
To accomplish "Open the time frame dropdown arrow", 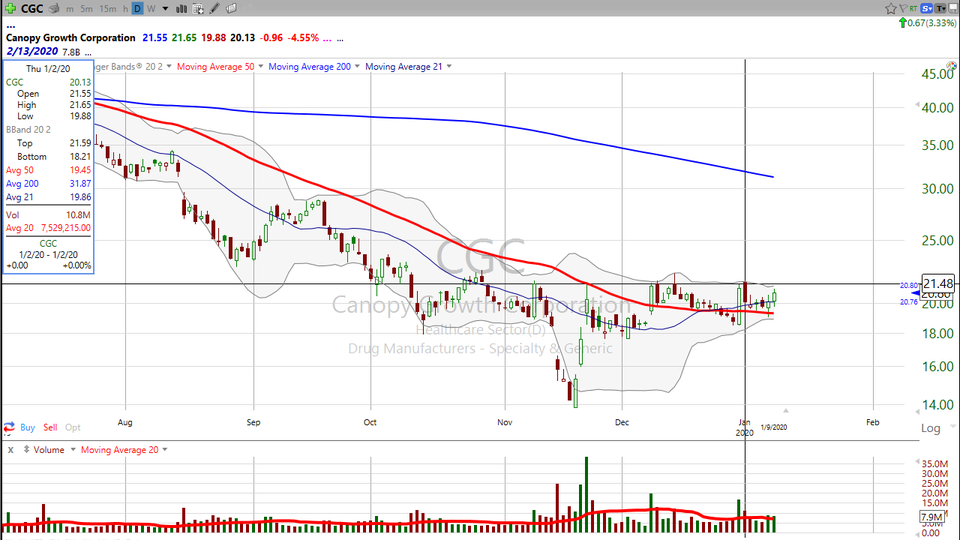I will 165,9.
